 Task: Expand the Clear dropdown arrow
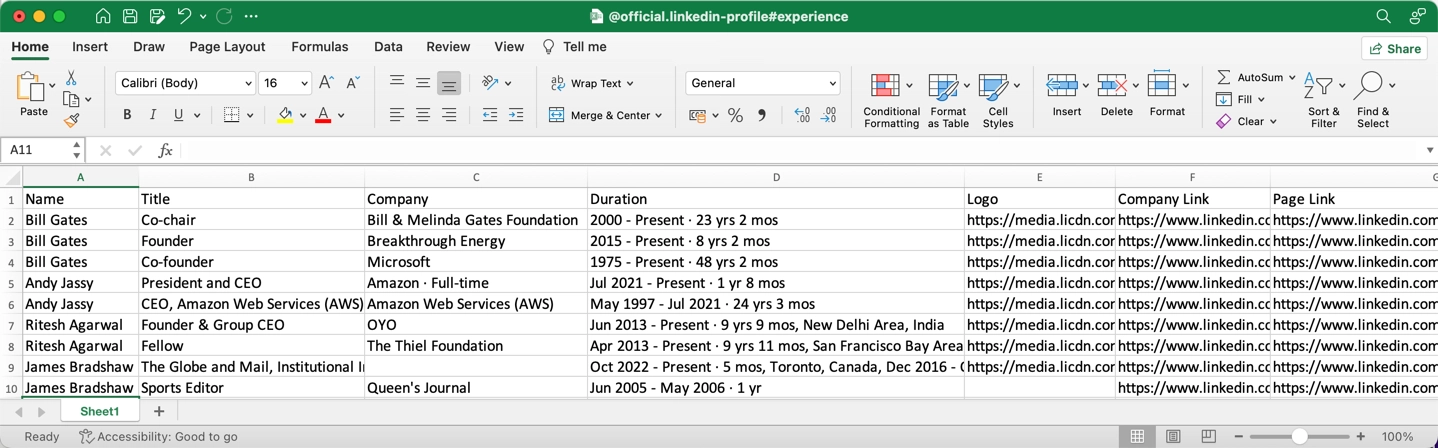1273,121
